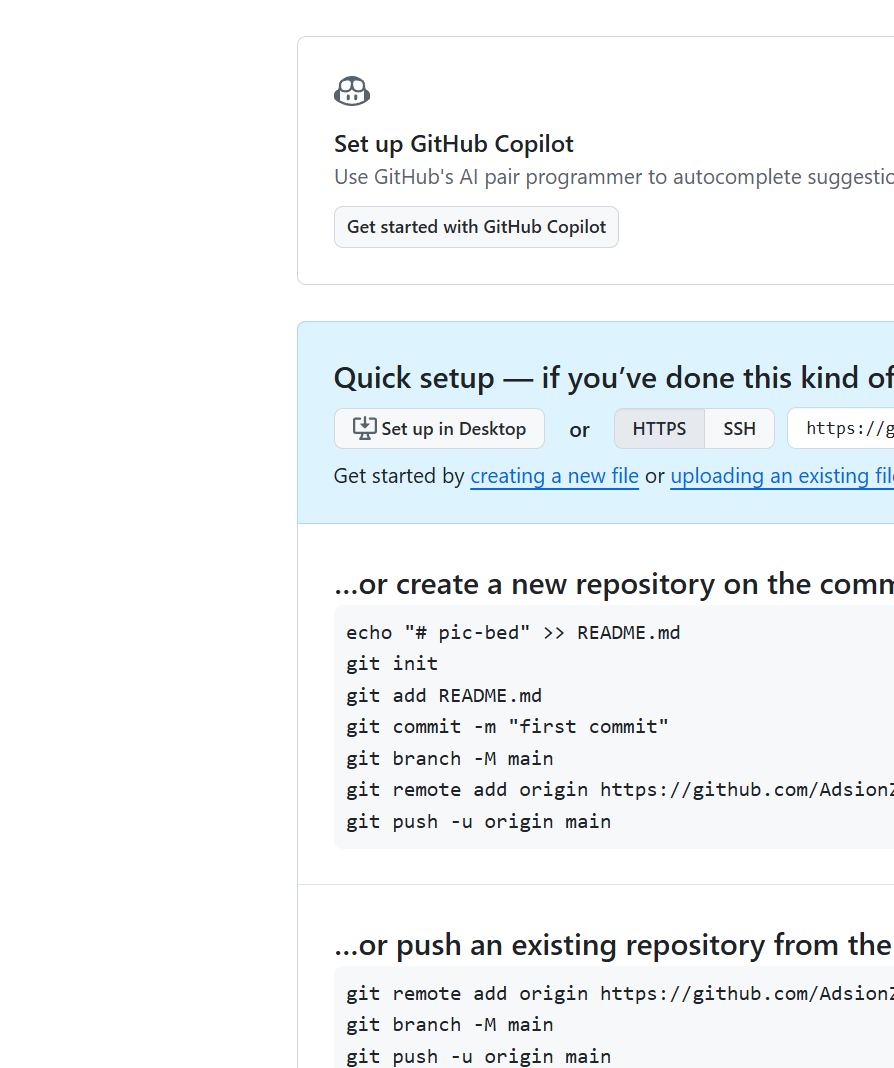894x1068 pixels.
Task: Click Get started with GitHub Copilot button
Action: click(476, 227)
